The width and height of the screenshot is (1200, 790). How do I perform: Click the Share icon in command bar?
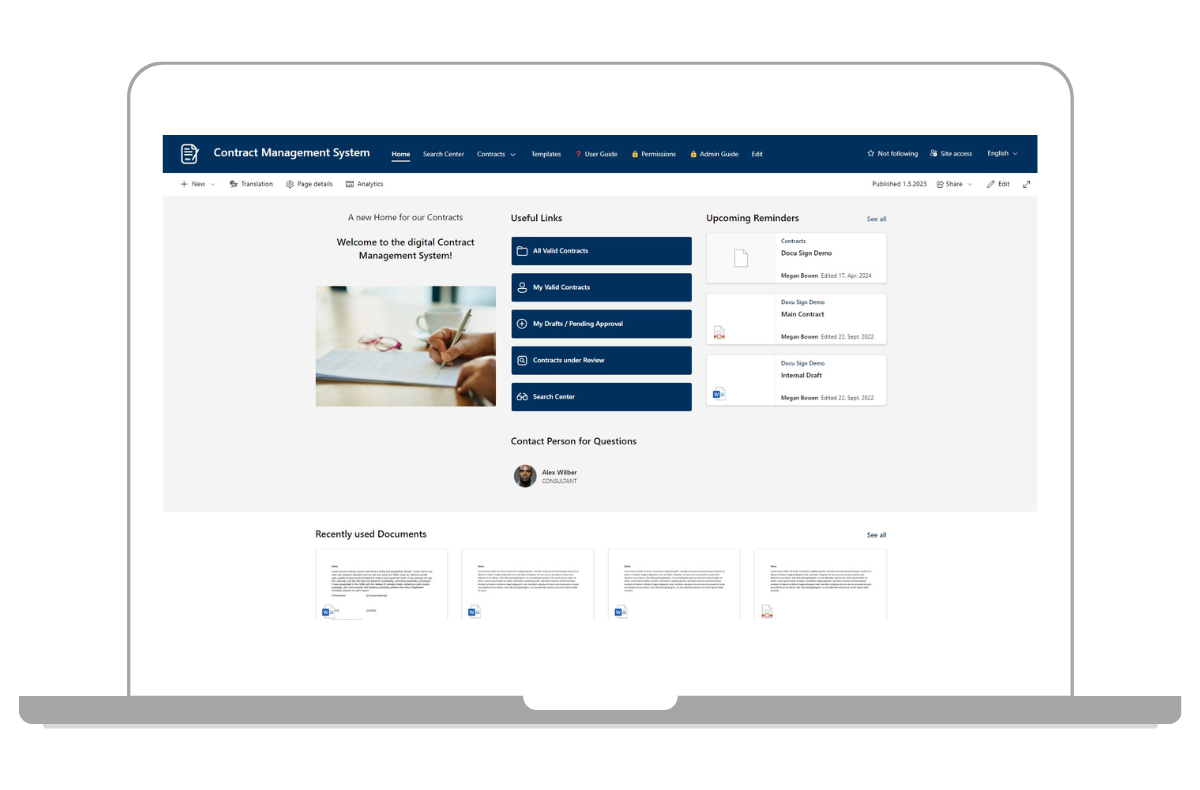940,184
